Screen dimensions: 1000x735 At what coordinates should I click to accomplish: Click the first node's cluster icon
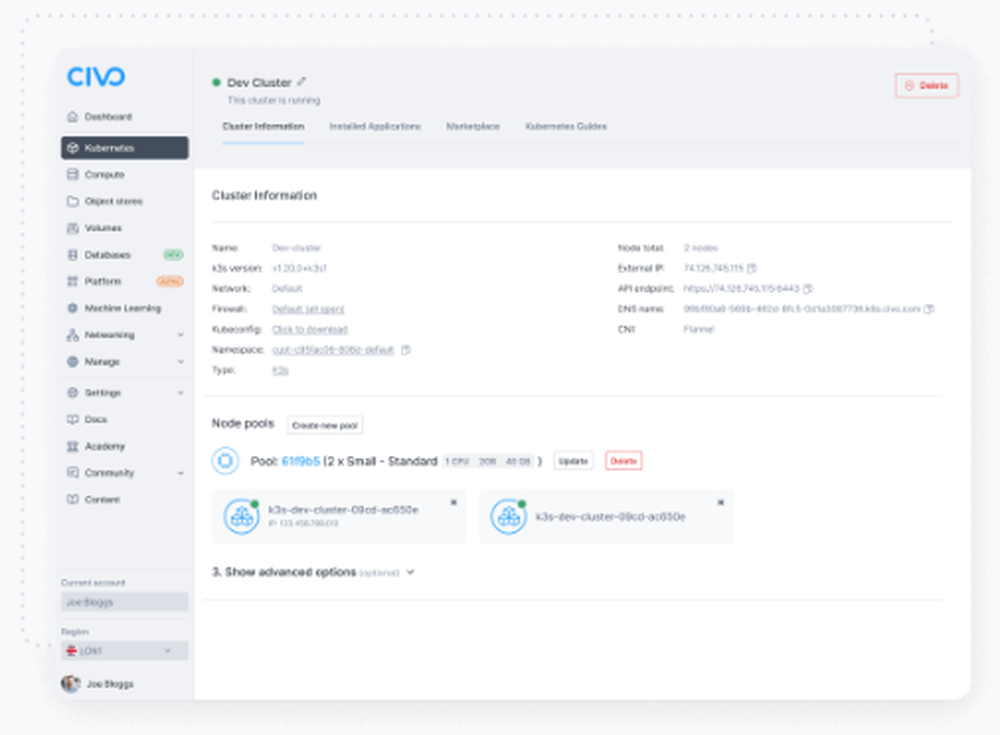click(x=242, y=516)
